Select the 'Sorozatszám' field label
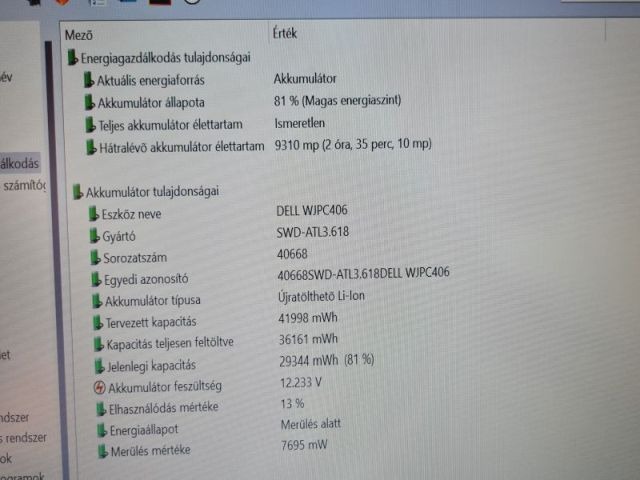The height and width of the screenshot is (480, 640). pyautogui.click(x=135, y=258)
